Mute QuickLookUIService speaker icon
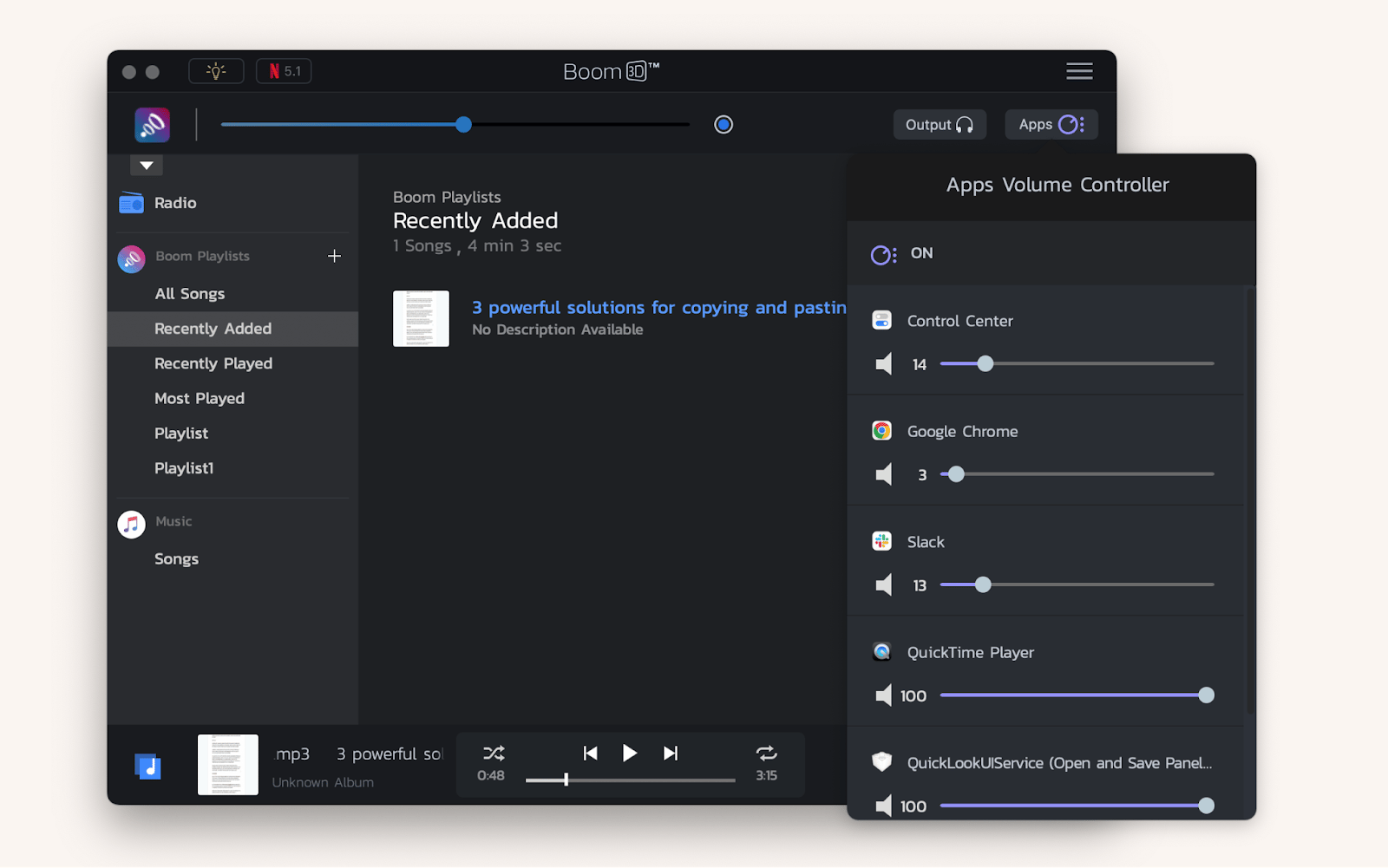The image size is (1388, 868). coord(883,806)
